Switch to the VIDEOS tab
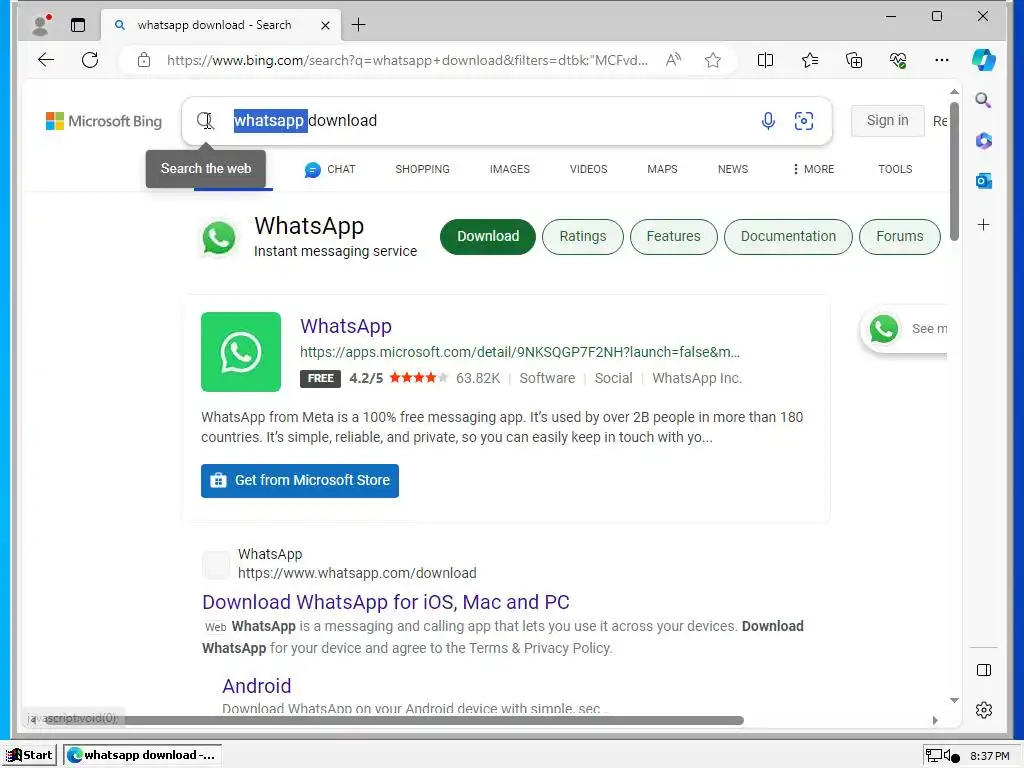This screenshot has width=1024, height=768. click(588, 169)
